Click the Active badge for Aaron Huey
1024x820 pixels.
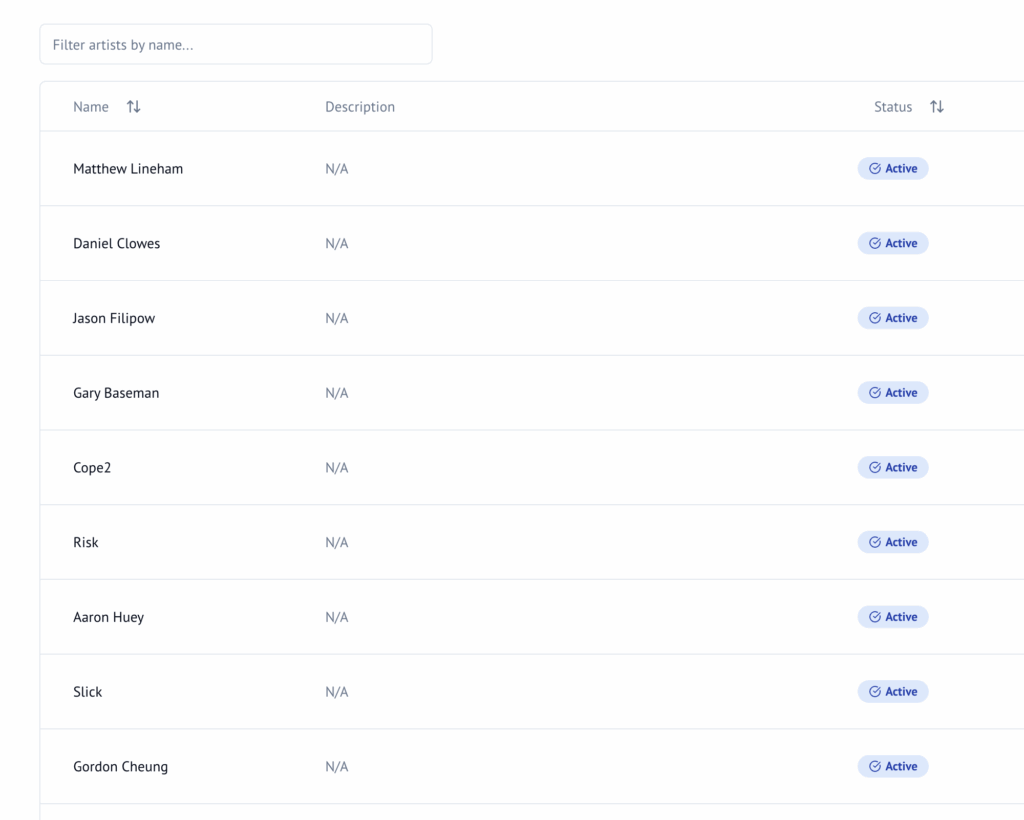click(x=893, y=617)
